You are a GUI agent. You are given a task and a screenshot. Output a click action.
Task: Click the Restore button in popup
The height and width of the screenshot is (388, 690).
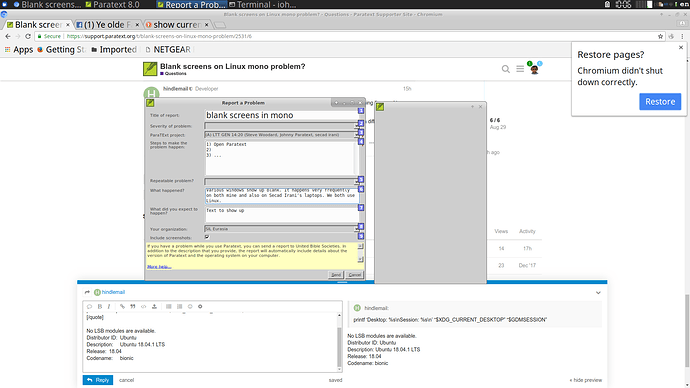[660, 102]
